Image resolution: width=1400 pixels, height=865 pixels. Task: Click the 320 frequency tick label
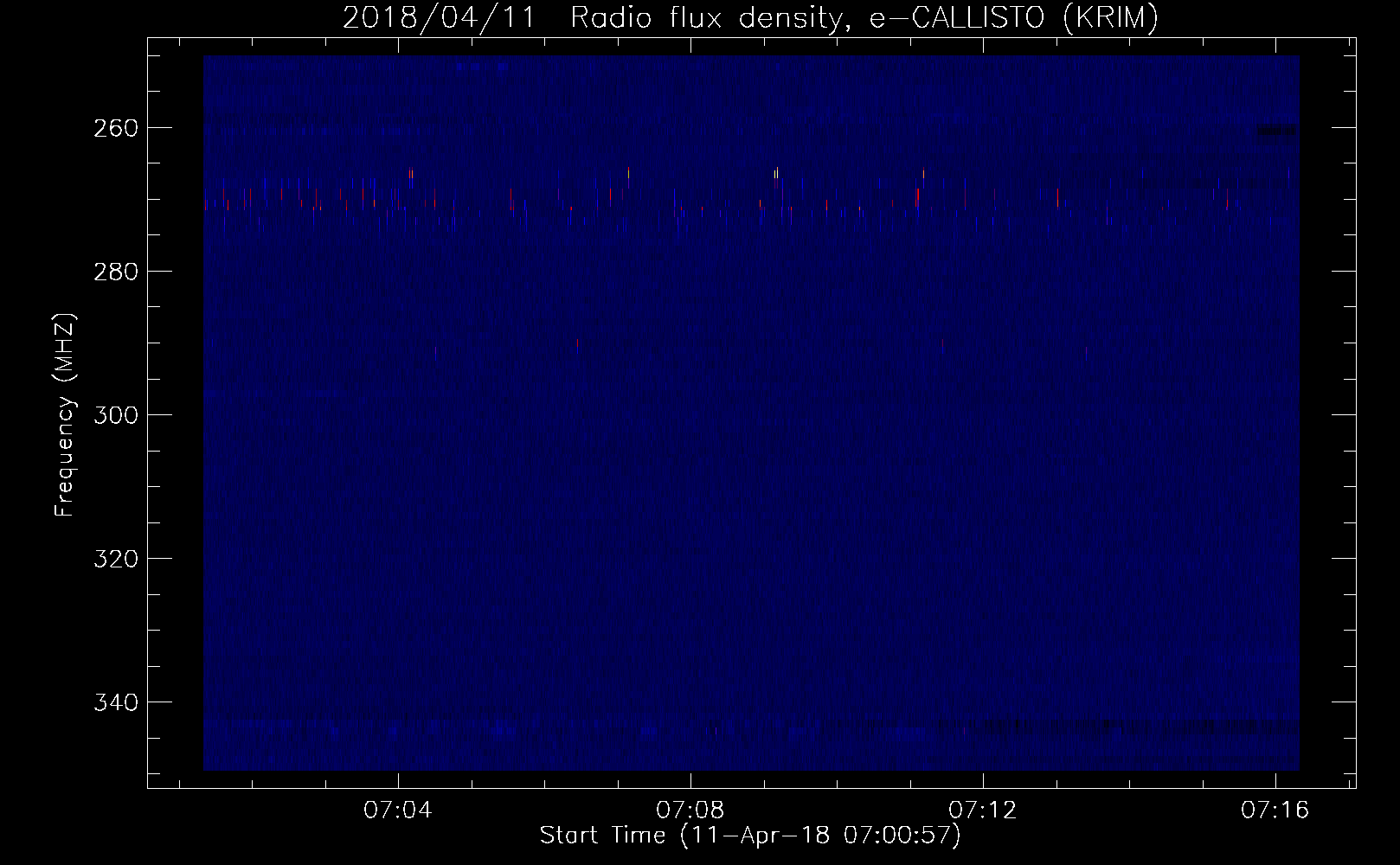click(114, 559)
